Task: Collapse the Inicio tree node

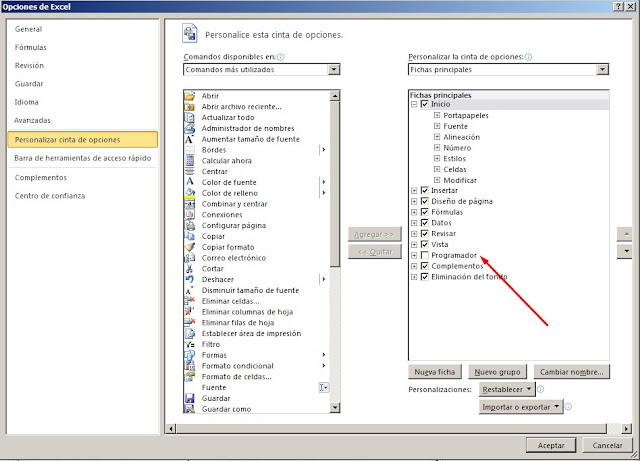Action: (x=414, y=104)
